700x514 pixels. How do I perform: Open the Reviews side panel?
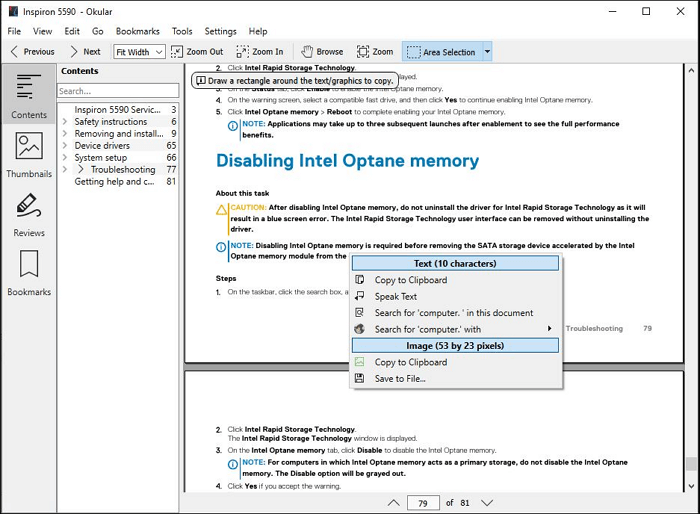(x=29, y=215)
